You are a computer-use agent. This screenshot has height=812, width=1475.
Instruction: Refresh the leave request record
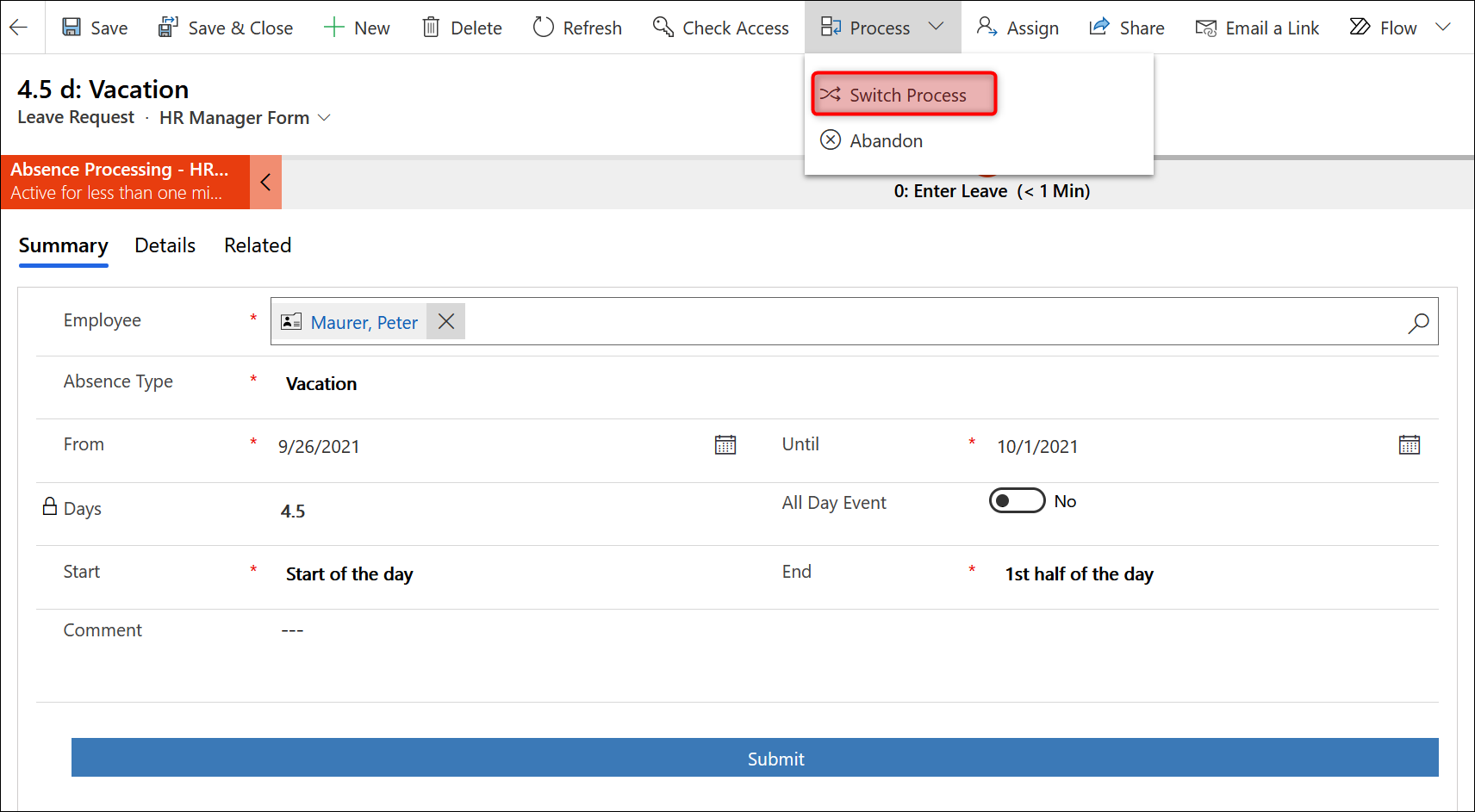577,28
